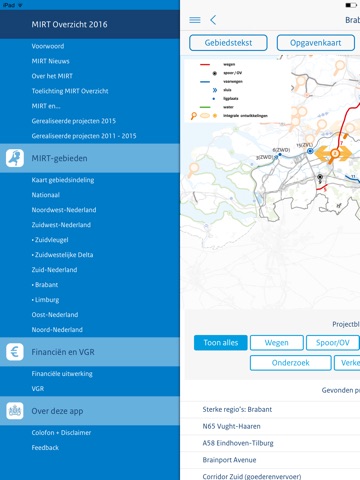Open Gerealiseerde projecten 2015

click(x=74, y=121)
